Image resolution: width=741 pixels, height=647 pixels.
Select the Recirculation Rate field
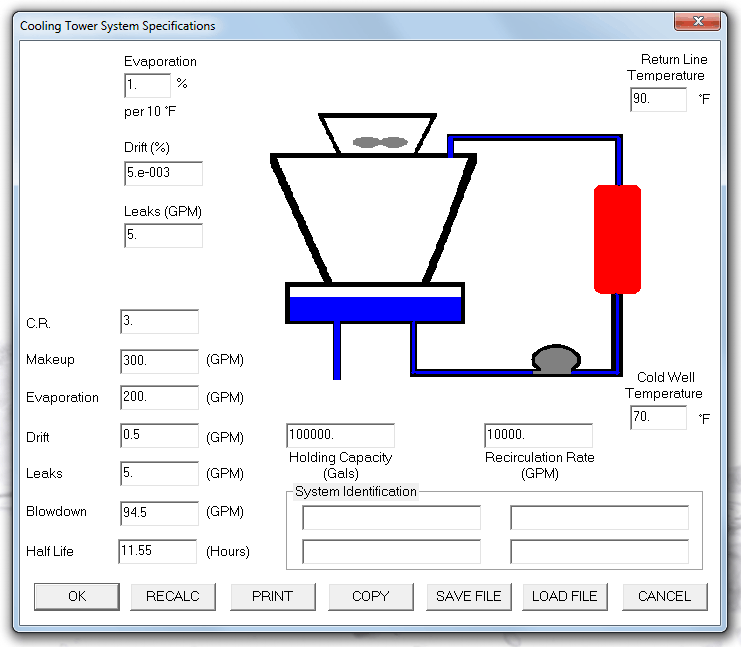pyautogui.click(x=538, y=435)
